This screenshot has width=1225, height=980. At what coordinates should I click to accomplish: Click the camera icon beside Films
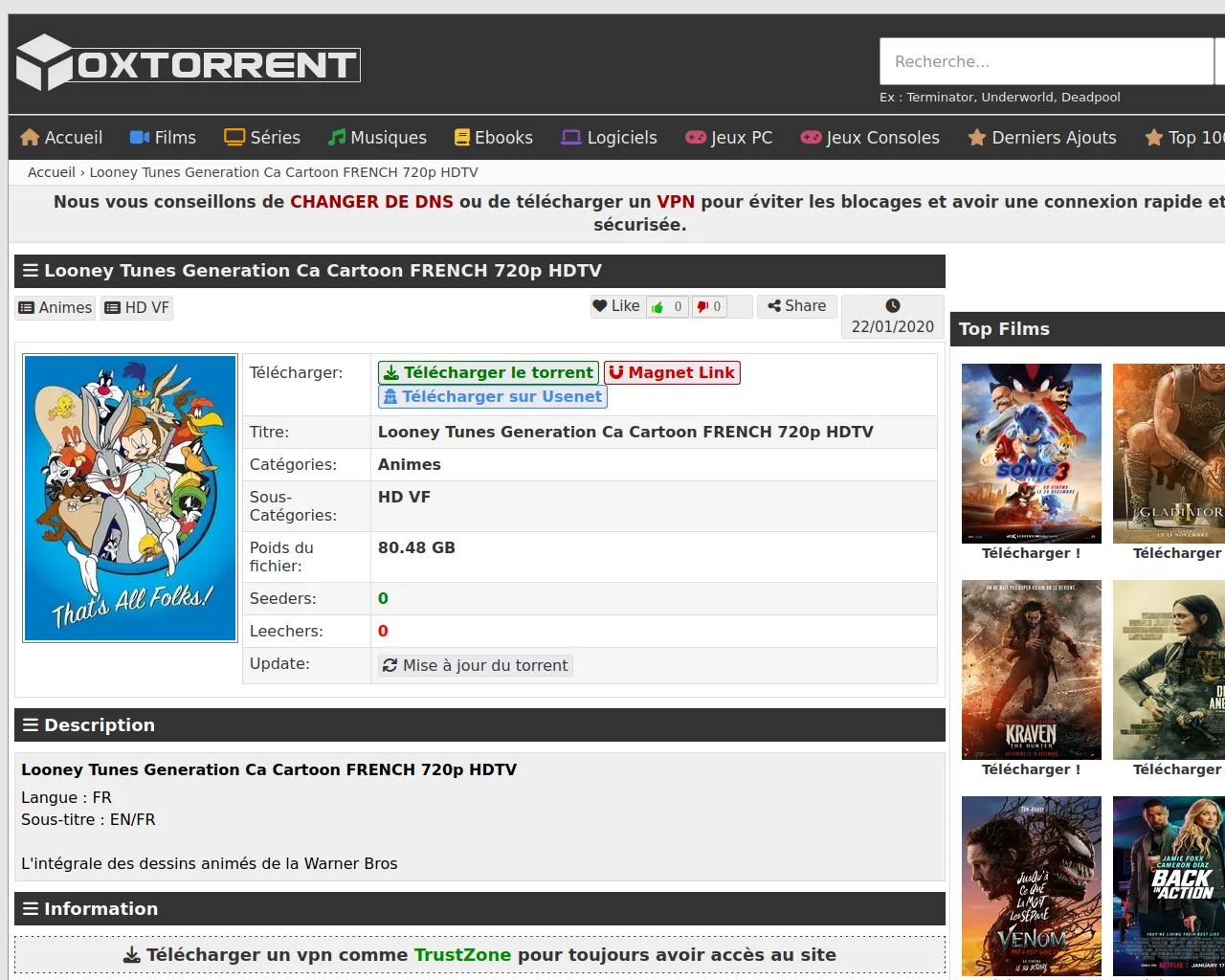pyautogui.click(x=140, y=138)
